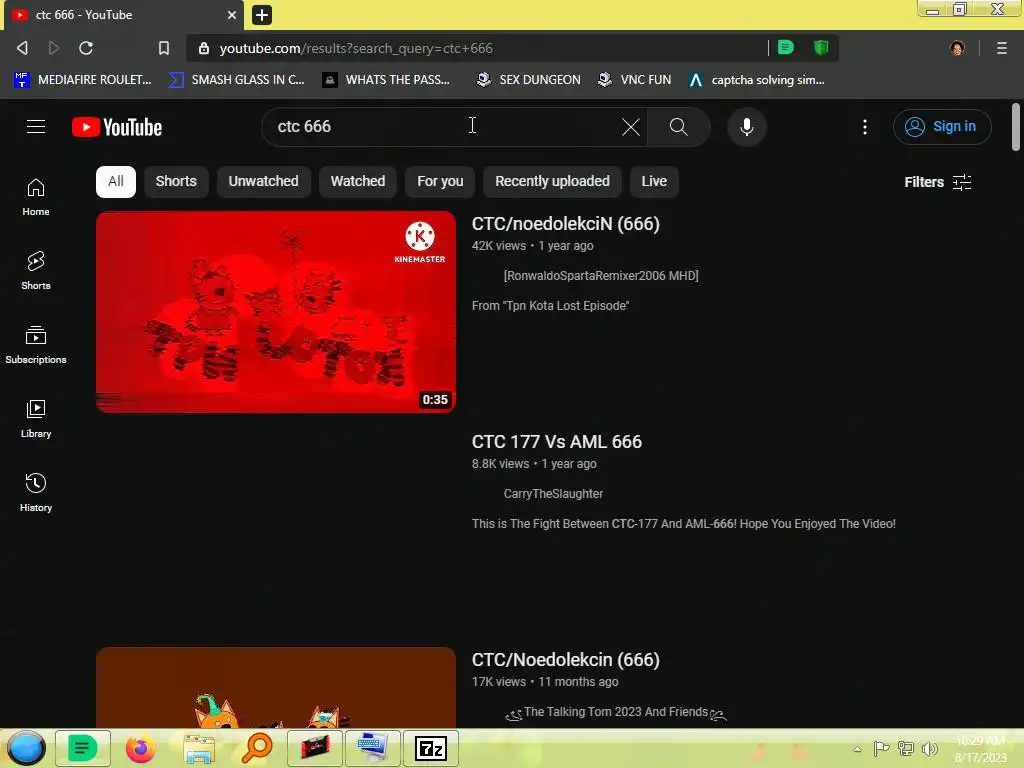Start voice search with the microphone
Screen dimensions: 1024x768
pyautogui.click(x=746, y=127)
